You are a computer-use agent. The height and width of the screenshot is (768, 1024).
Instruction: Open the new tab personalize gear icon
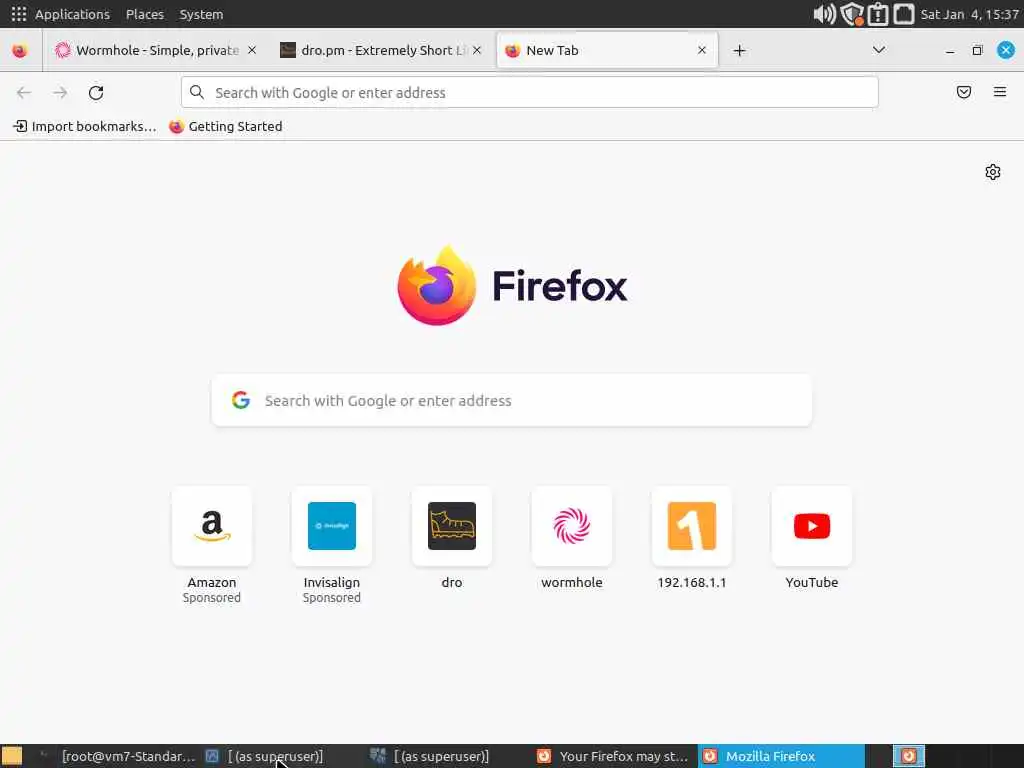[993, 172]
